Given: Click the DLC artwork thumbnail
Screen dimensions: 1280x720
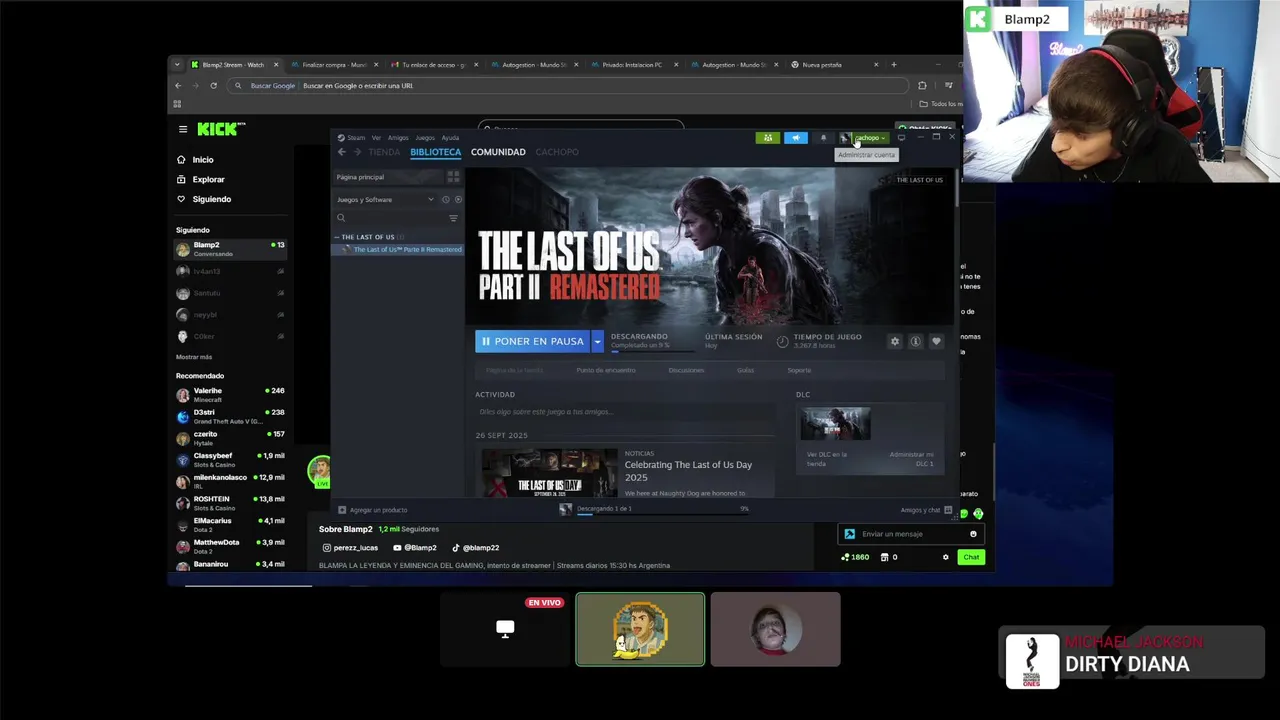Looking at the screenshot, I should point(835,424).
